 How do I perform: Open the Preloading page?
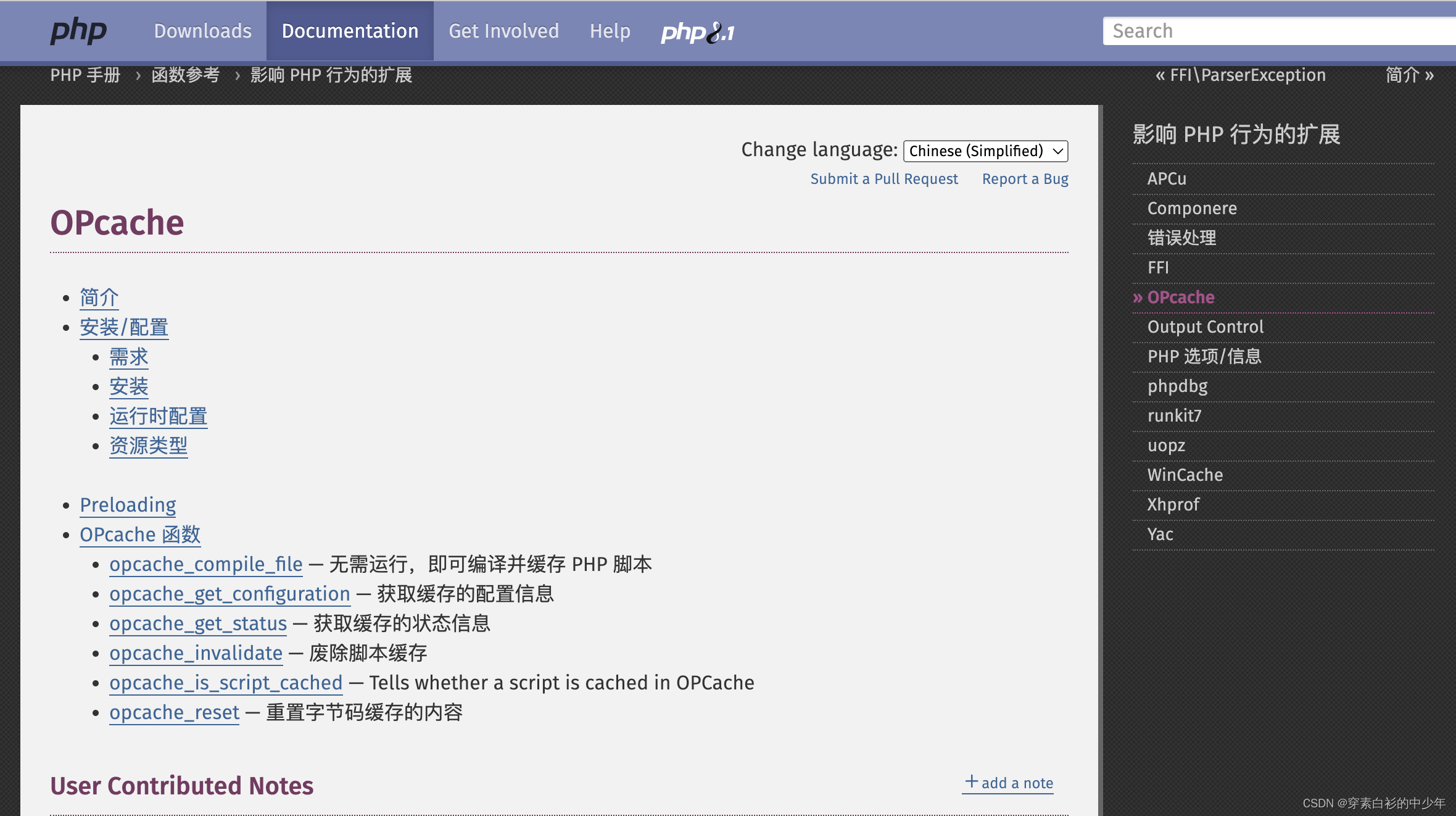click(128, 505)
